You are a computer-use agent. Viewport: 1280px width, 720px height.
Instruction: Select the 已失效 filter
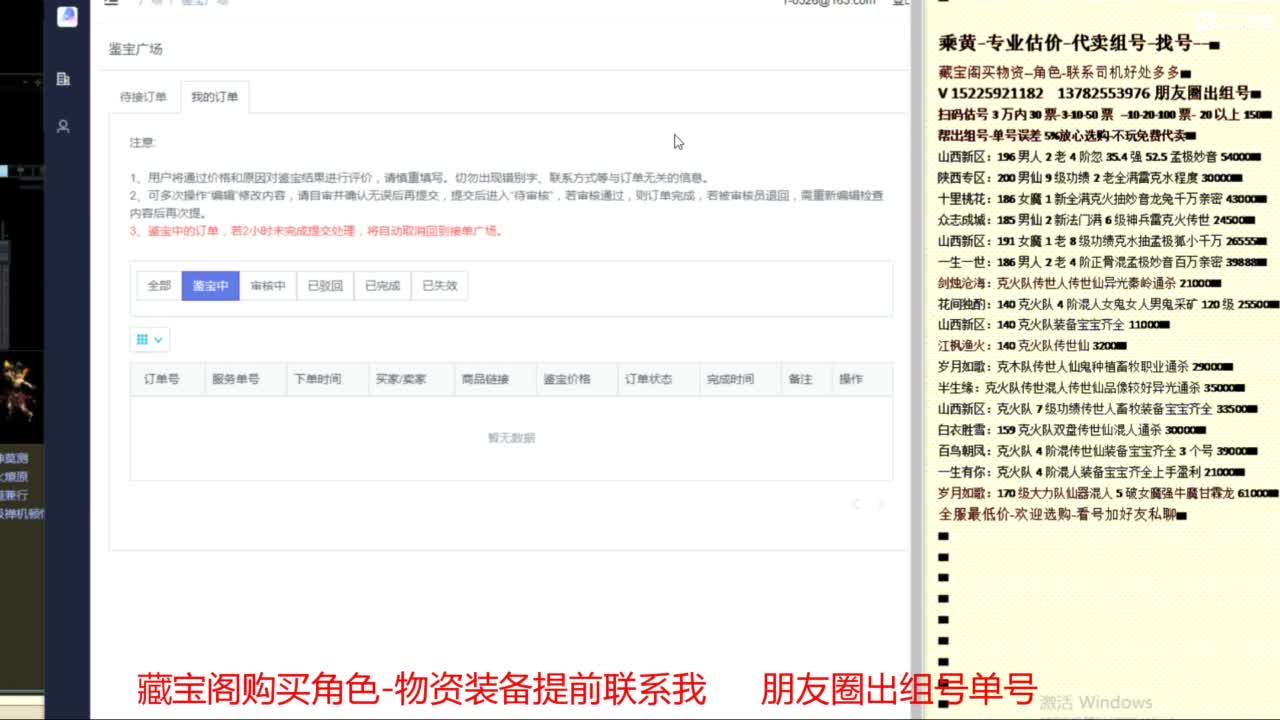pyautogui.click(x=439, y=286)
